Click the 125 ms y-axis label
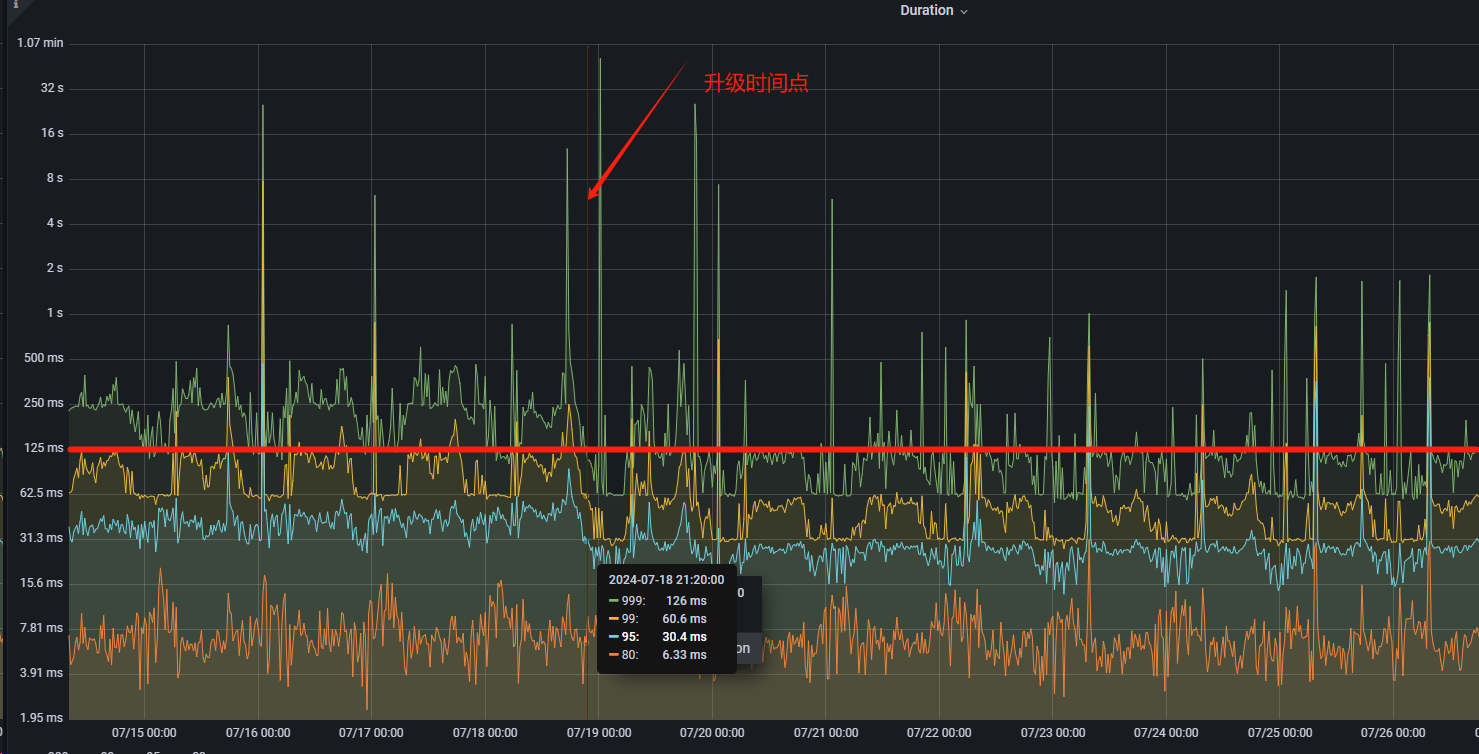 coord(43,448)
